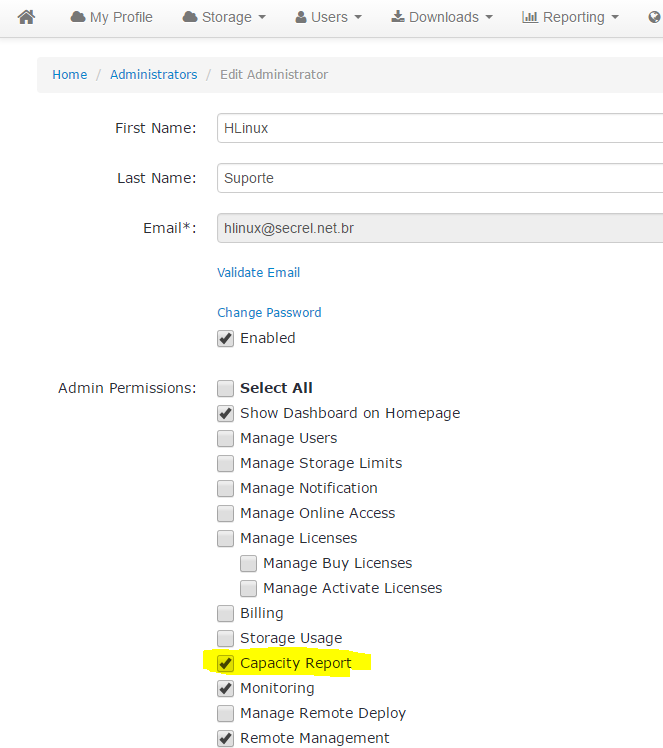Follow the Administrators breadcrumb link
The width and height of the screenshot is (663, 748).
154,74
